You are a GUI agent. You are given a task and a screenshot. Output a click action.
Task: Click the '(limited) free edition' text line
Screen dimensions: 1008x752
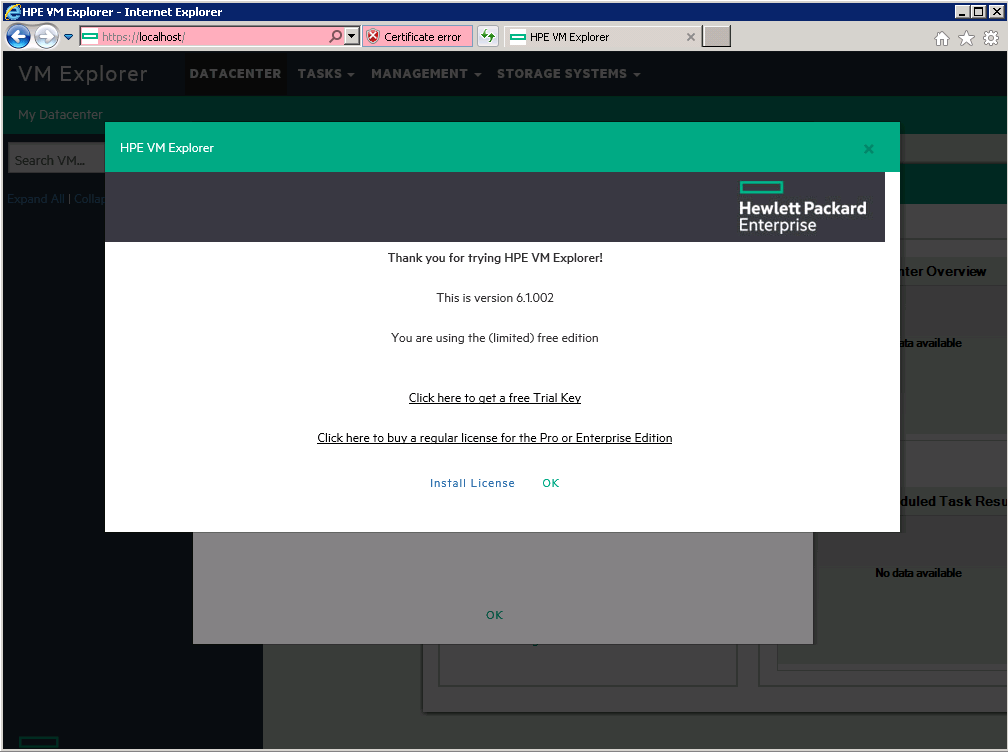(x=494, y=338)
